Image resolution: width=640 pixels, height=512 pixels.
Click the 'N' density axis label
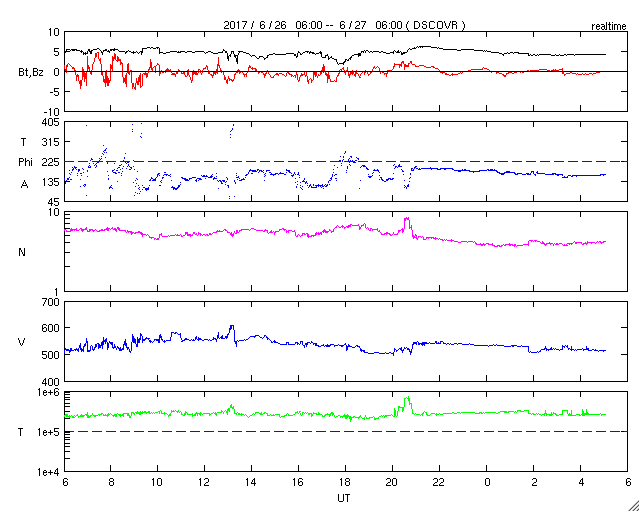tap(22, 252)
